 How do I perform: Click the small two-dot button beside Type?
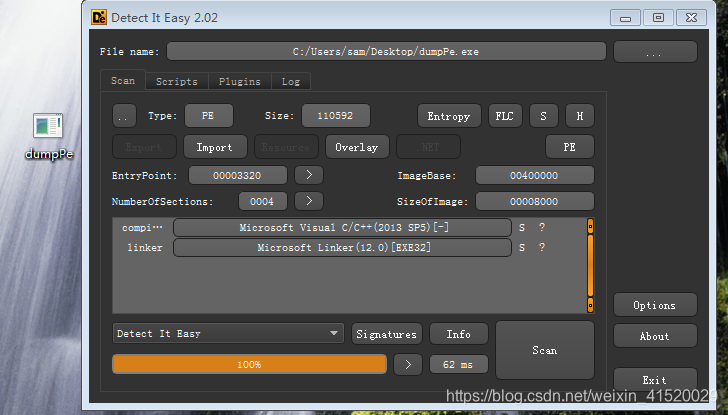(124, 116)
